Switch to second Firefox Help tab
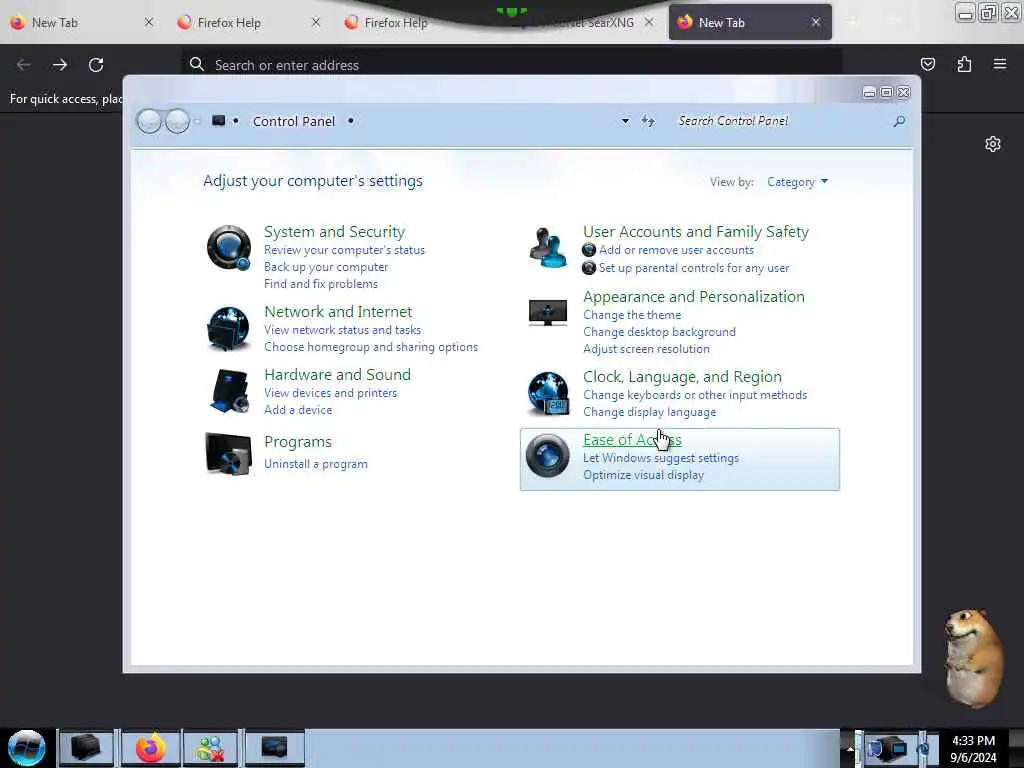Screen dimensions: 1024x768 point(396,23)
